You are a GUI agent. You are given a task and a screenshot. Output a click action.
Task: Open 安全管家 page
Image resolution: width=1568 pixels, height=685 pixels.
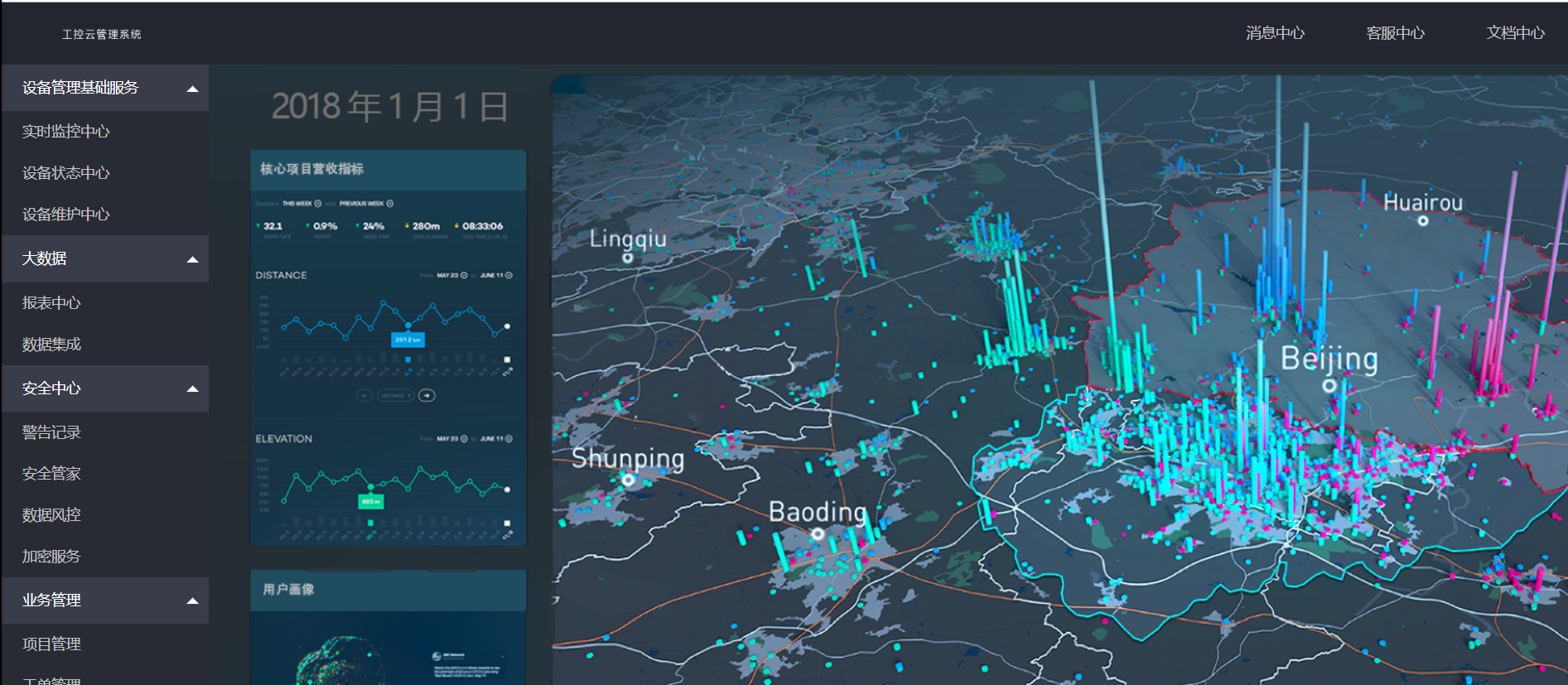click(51, 473)
